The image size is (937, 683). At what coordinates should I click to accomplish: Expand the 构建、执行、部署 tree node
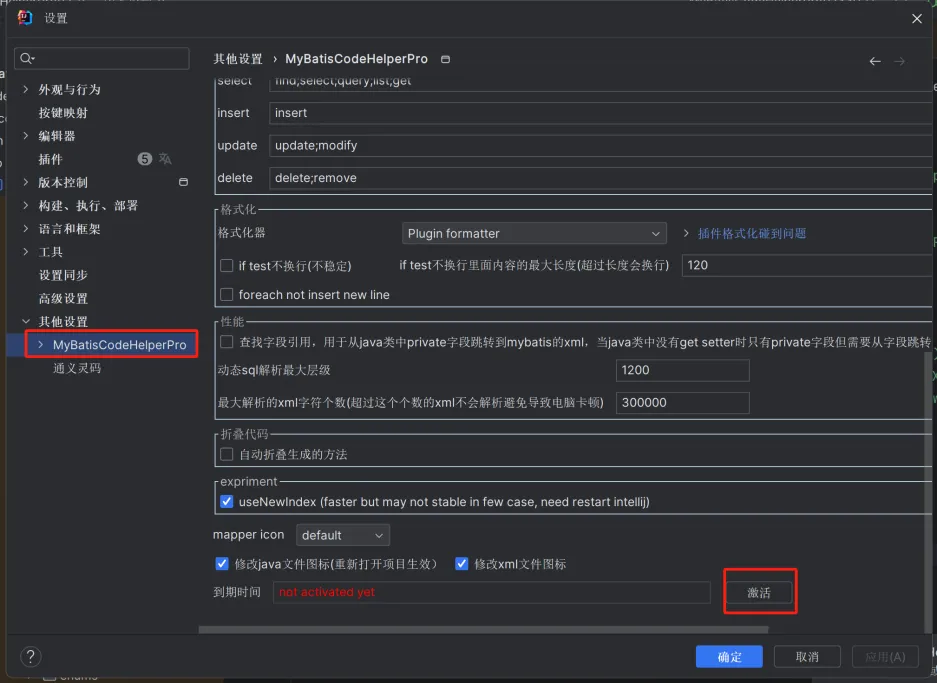click(x=26, y=206)
